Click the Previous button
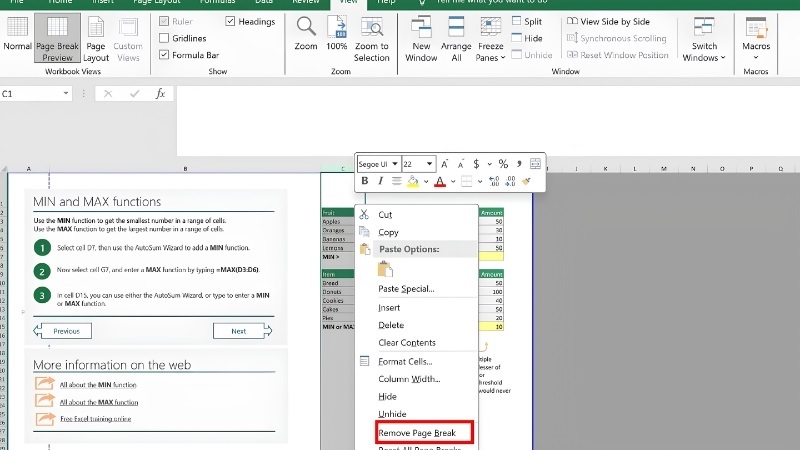 tap(63, 331)
